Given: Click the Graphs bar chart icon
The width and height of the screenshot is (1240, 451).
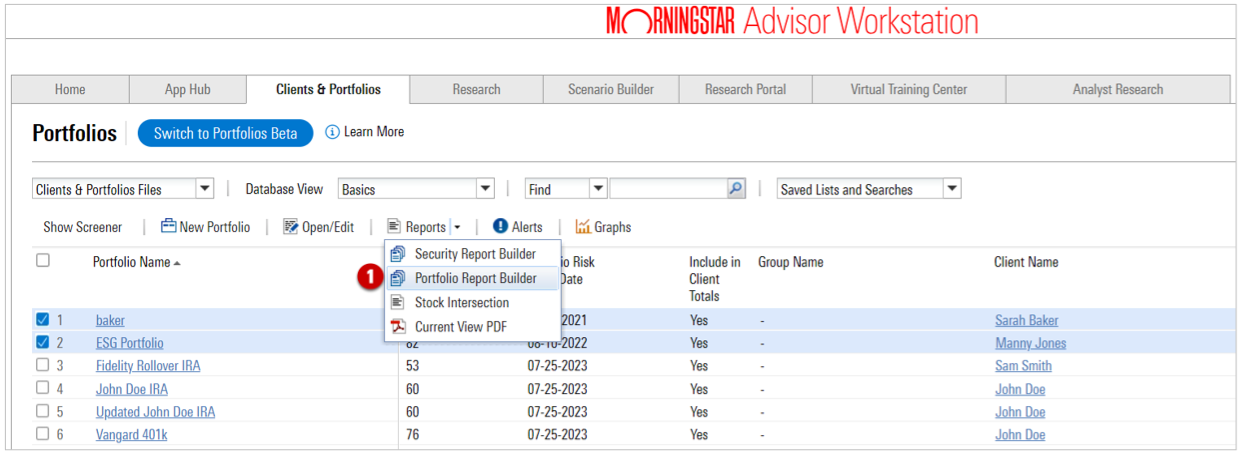Looking at the screenshot, I should pyautogui.click(x=583, y=227).
